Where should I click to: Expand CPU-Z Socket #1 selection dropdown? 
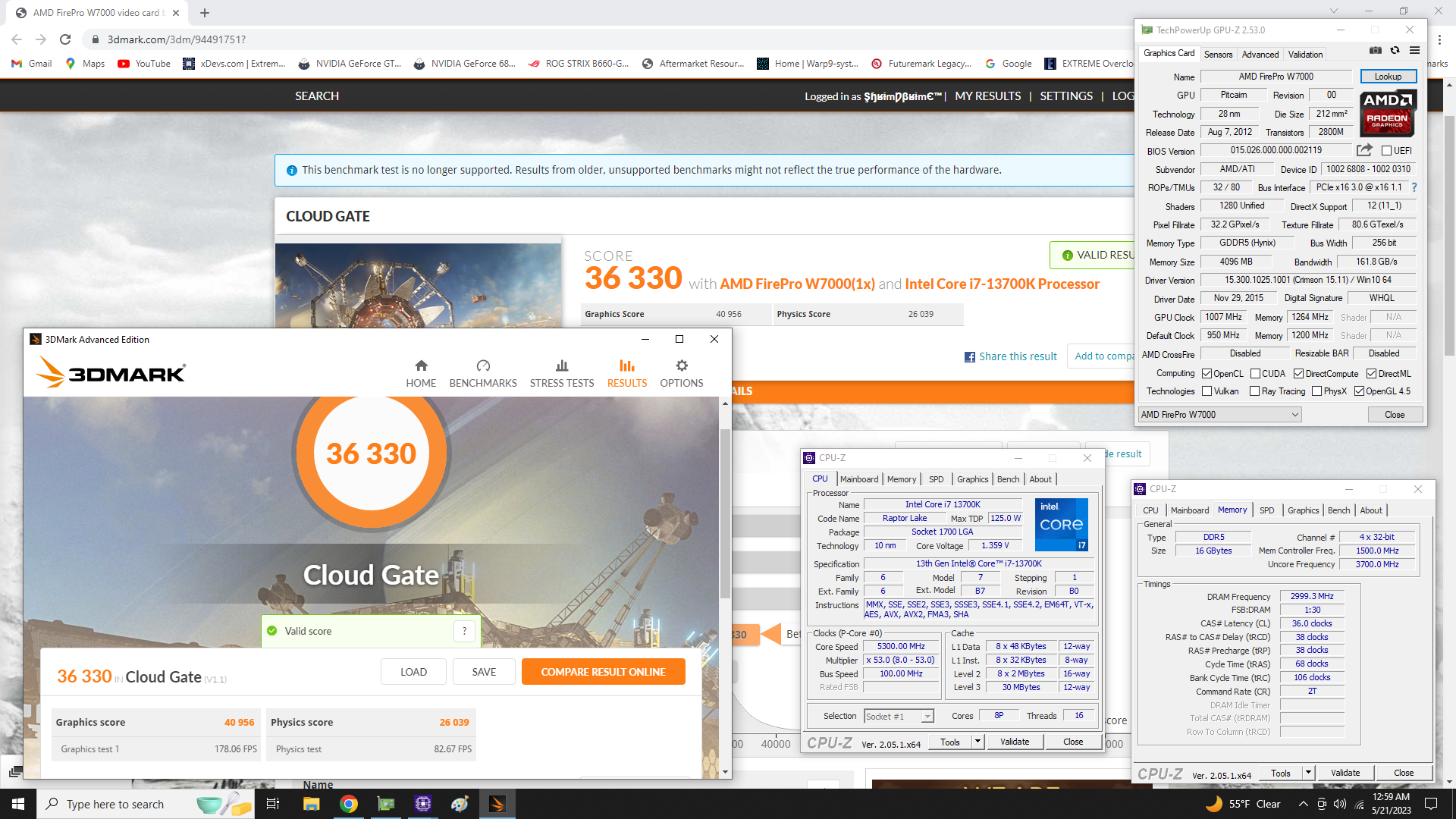927,717
